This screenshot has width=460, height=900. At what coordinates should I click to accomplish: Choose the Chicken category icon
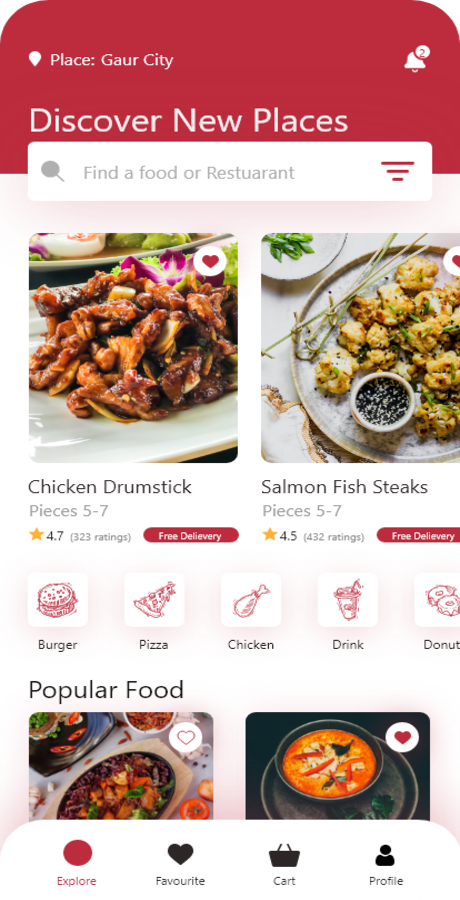(x=251, y=599)
